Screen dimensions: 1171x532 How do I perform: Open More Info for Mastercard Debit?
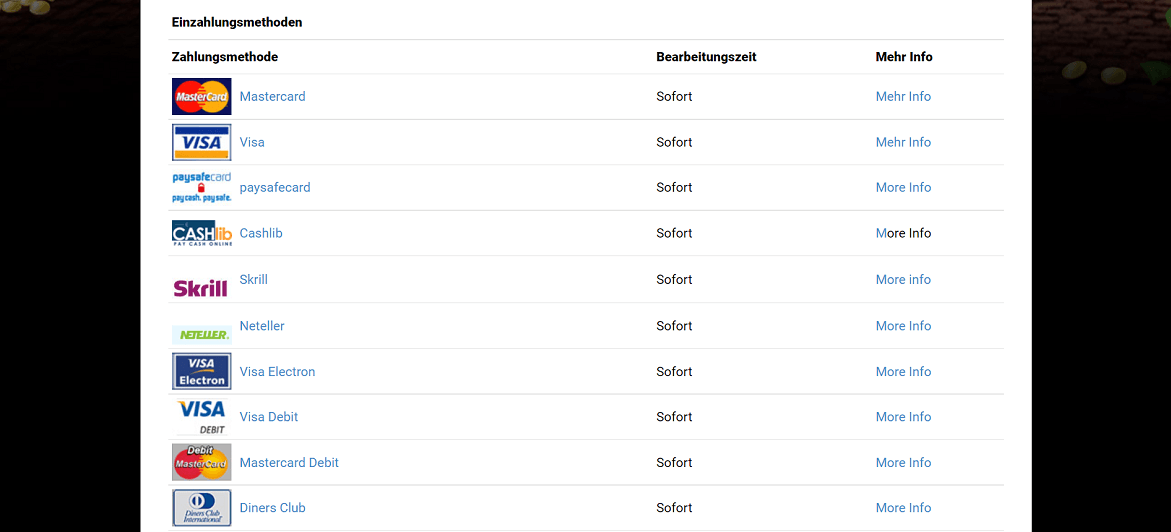tap(903, 463)
